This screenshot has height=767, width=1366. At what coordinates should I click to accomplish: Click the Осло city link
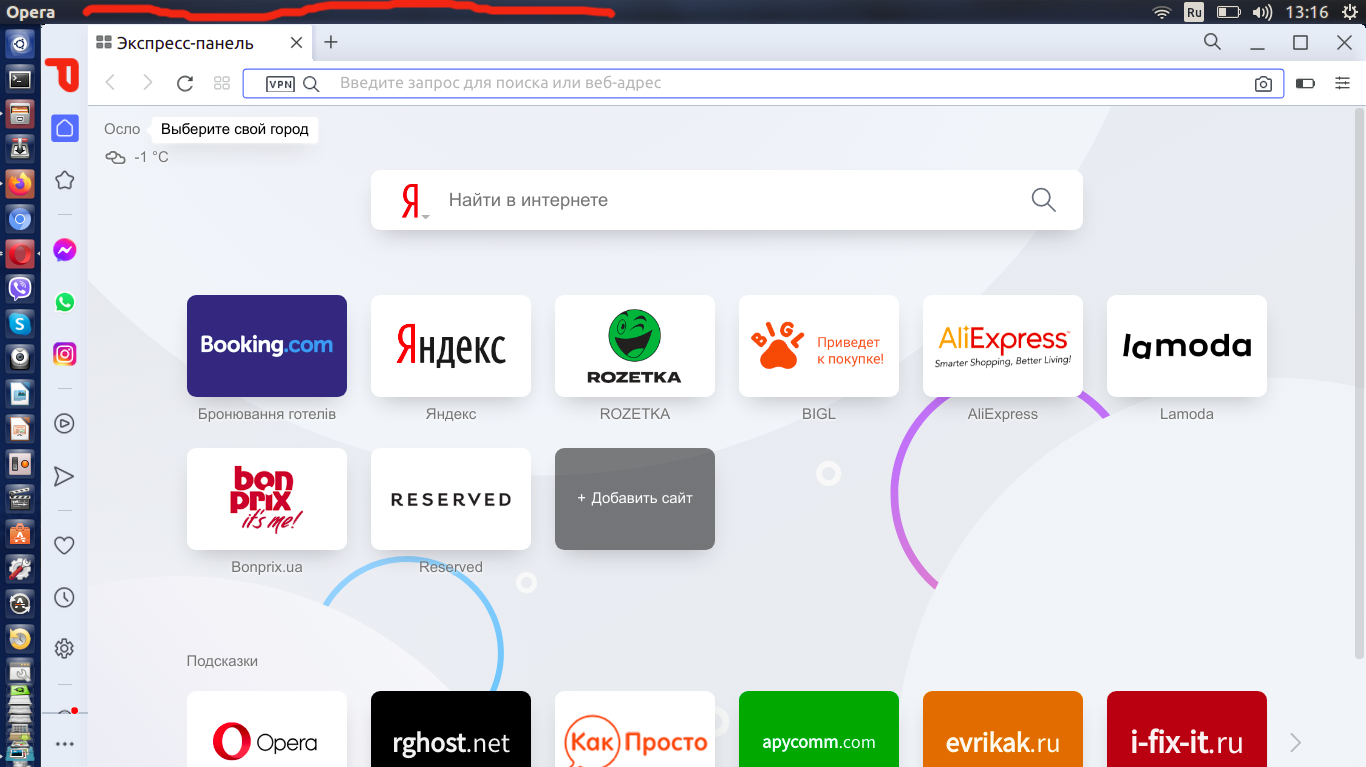[x=122, y=129]
